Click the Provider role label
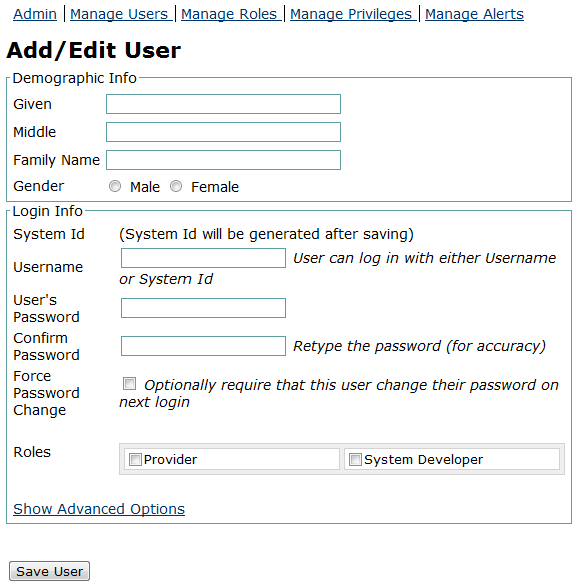Screen dimensions: 574x585 (x=170, y=460)
